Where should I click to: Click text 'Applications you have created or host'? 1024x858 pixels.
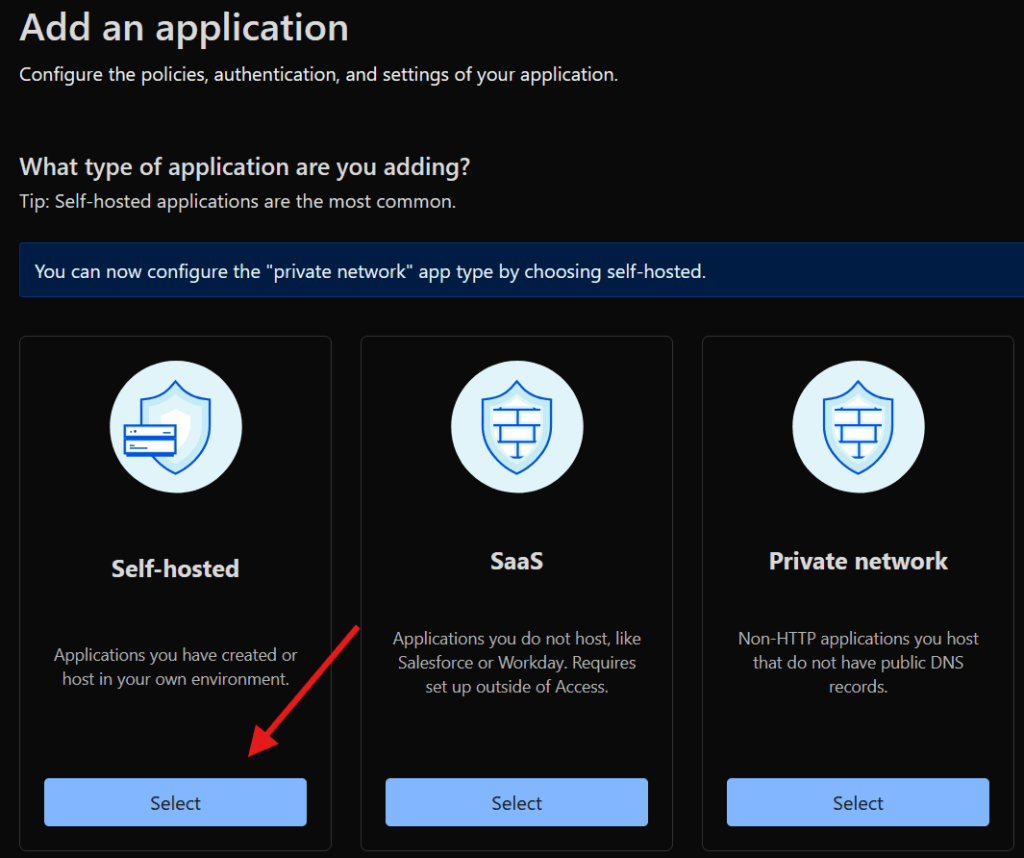click(x=175, y=667)
